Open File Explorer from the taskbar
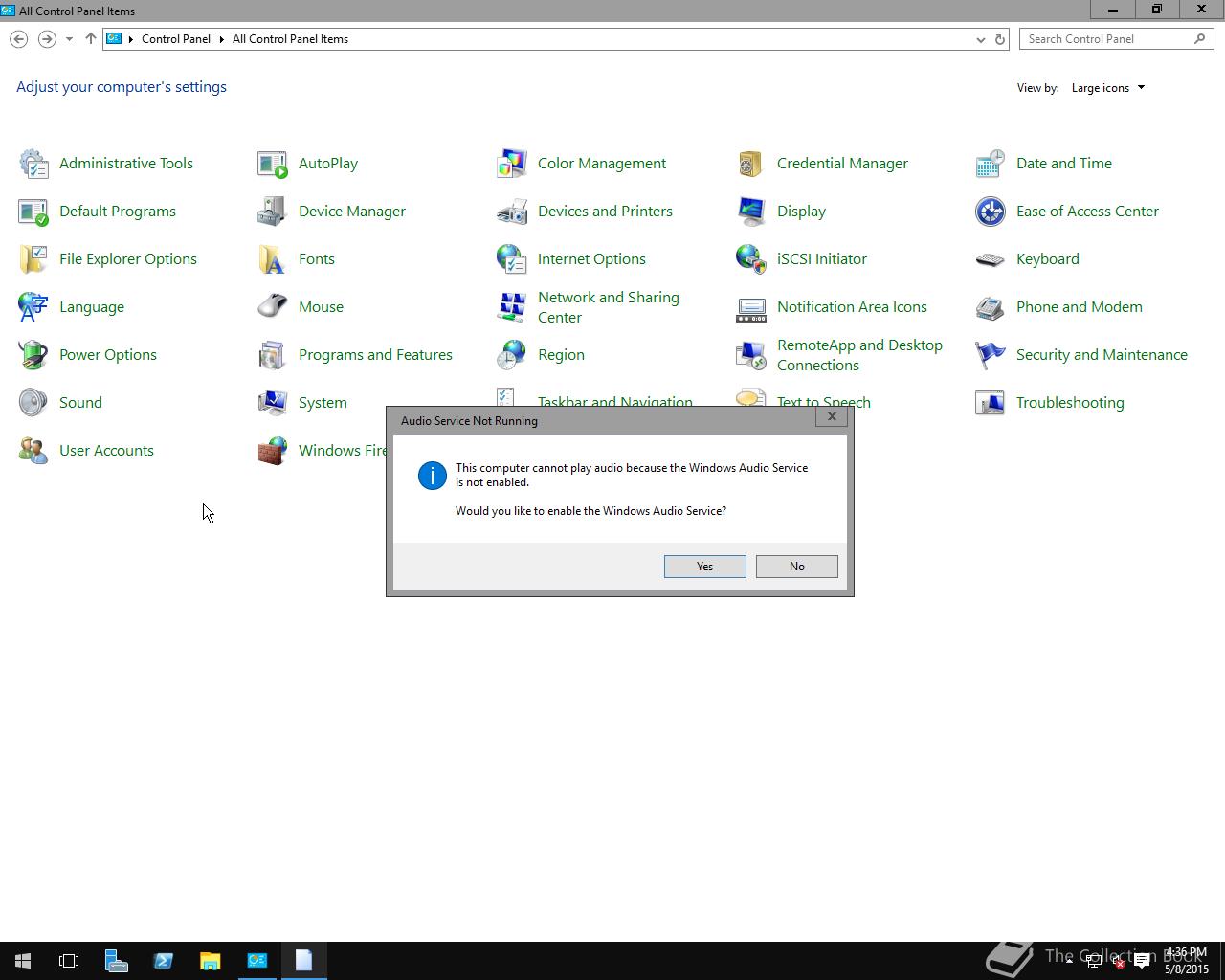This screenshot has width=1225, height=980. coord(210,961)
